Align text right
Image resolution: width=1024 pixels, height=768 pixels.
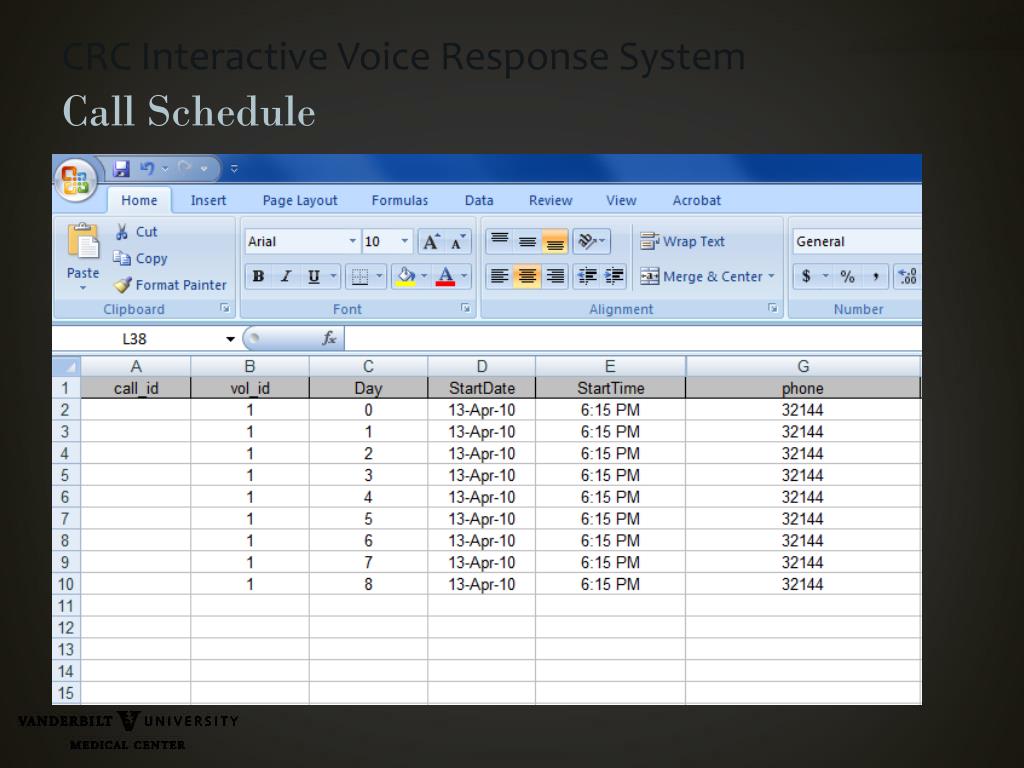[554, 276]
